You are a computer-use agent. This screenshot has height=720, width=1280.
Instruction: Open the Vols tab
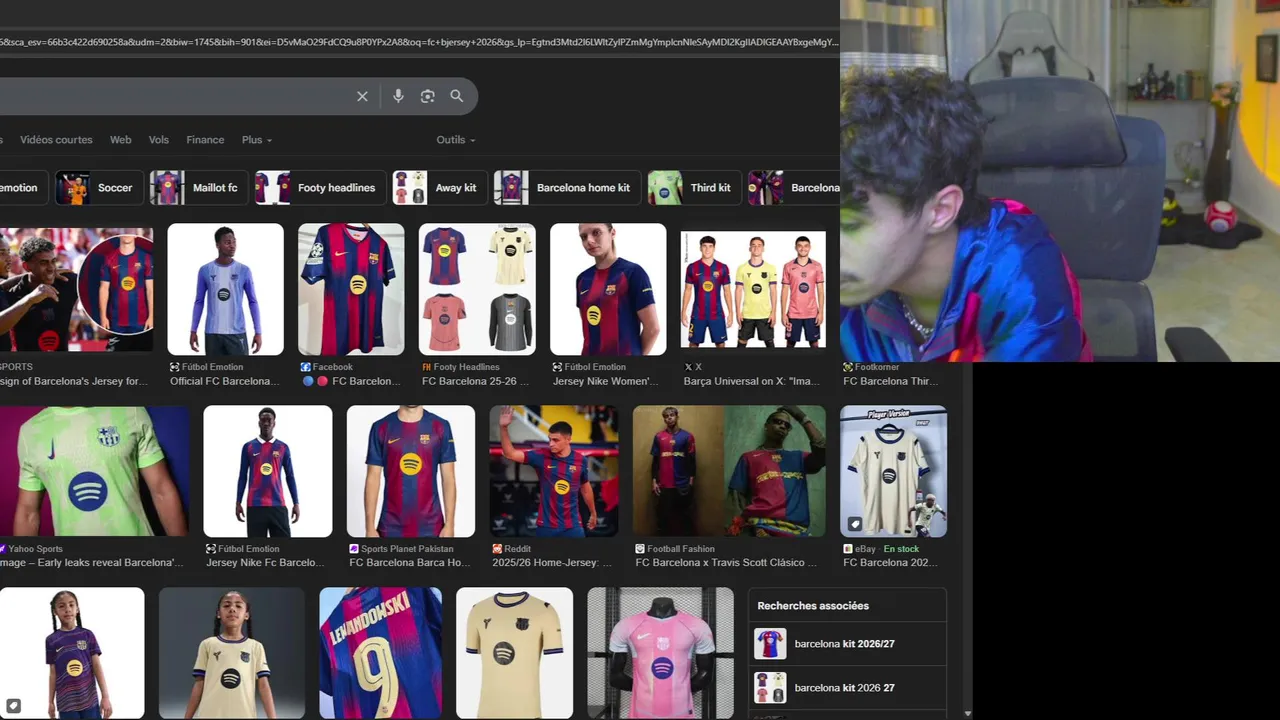click(x=159, y=140)
